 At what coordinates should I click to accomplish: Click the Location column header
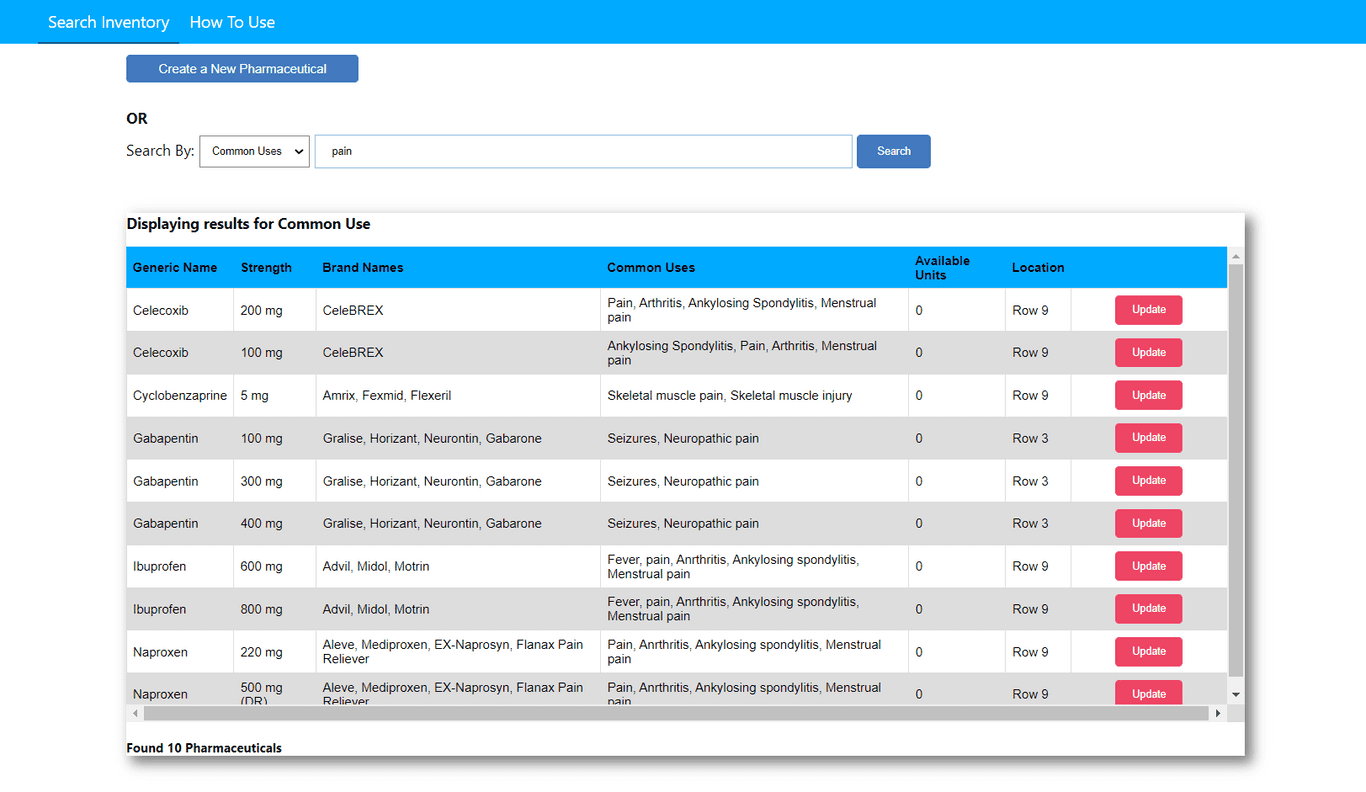tap(1038, 268)
